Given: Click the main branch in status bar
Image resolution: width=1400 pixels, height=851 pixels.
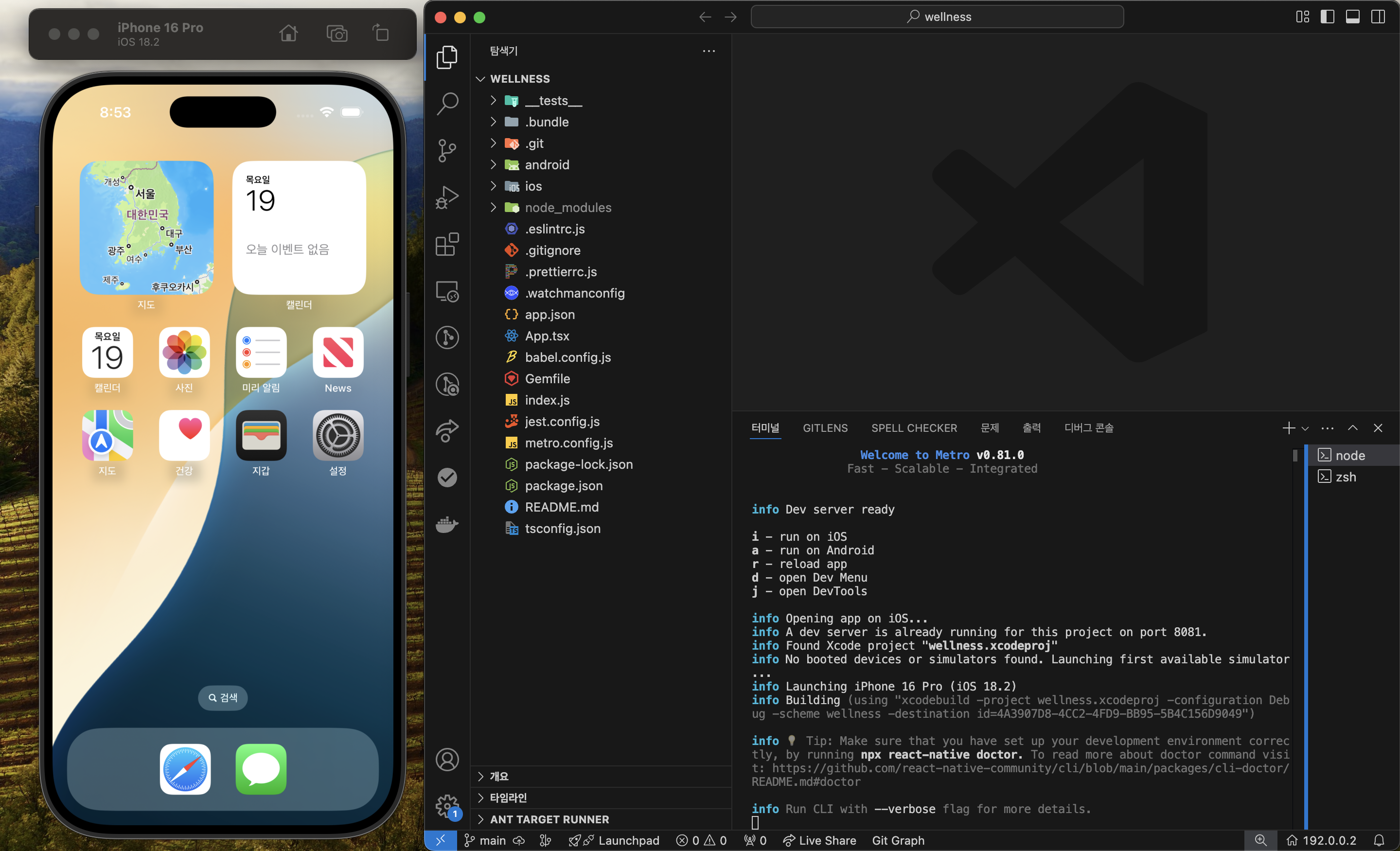Looking at the screenshot, I should pyautogui.click(x=485, y=840).
